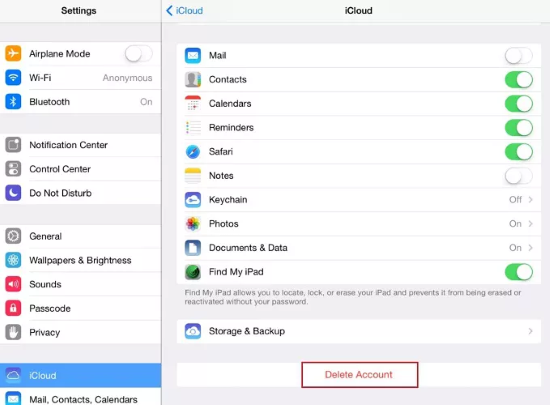Tap the Bluetooth On status text
This screenshot has height=405, width=550.
tap(146, 102)
